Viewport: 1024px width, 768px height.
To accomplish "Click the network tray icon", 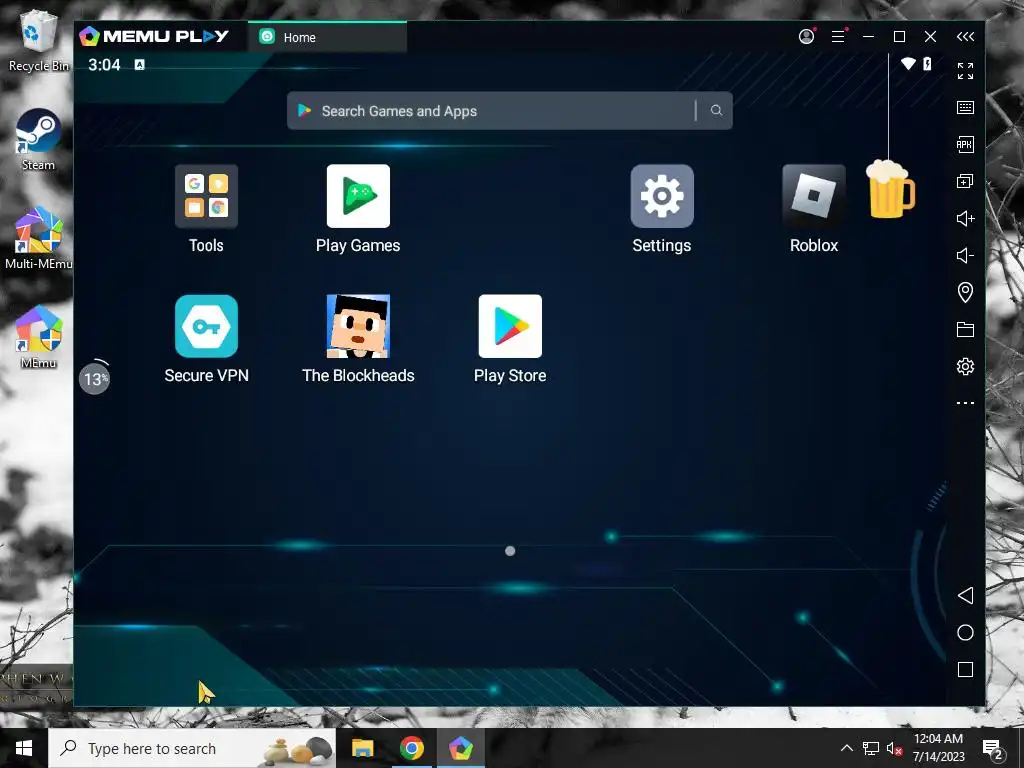I will (x=871, y=748).
